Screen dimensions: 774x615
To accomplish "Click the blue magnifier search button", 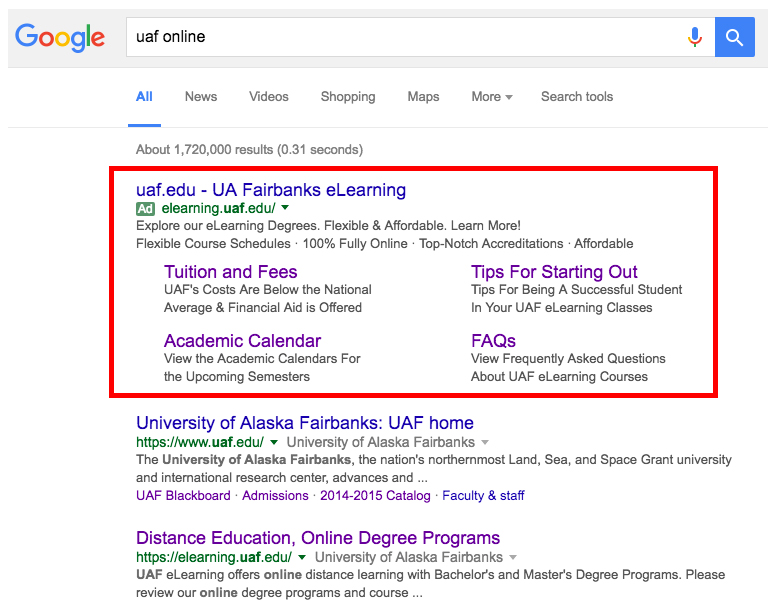I will [x=735, y=37].
